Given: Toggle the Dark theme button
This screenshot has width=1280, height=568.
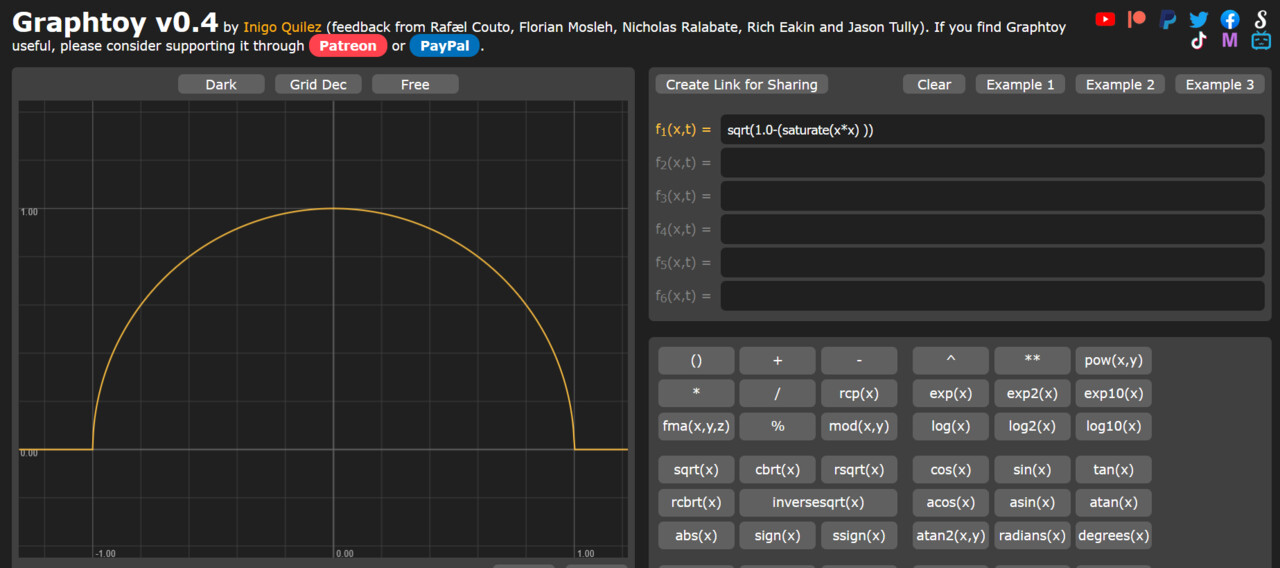Looking at the screenshot, I should coord(221,84).
